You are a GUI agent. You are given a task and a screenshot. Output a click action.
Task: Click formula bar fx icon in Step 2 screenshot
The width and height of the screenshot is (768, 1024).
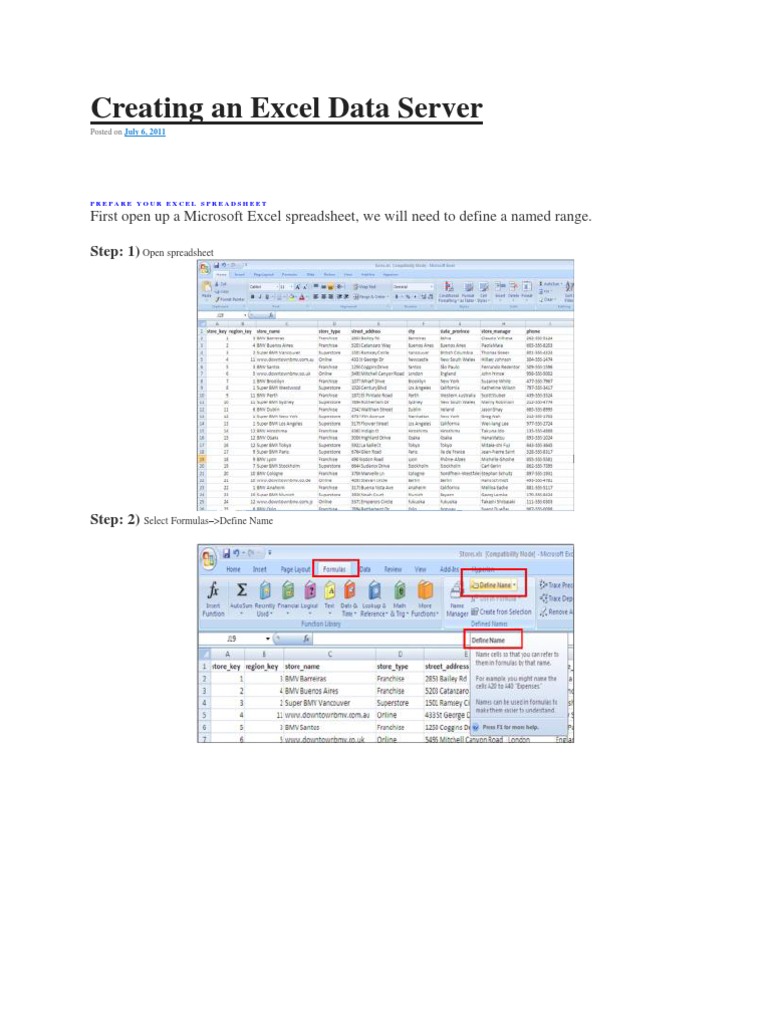tap(306, 639)
